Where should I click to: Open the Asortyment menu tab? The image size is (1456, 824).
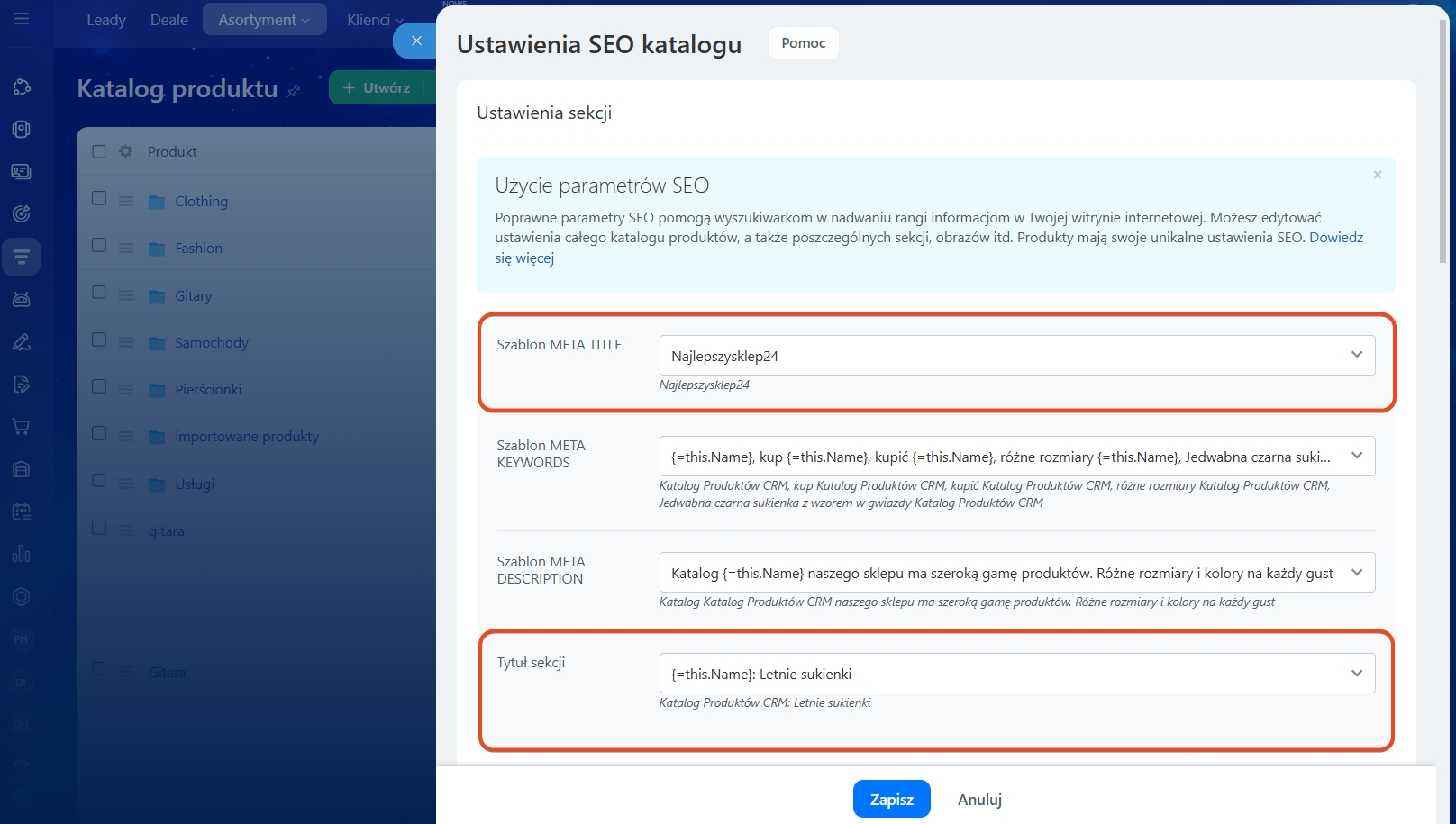tap(264, 20)
